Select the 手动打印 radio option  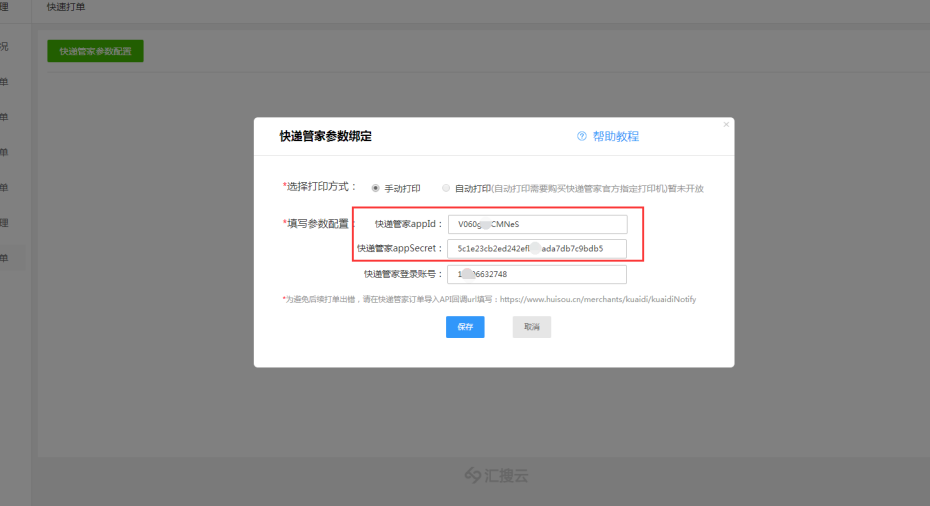coord(376,188)
